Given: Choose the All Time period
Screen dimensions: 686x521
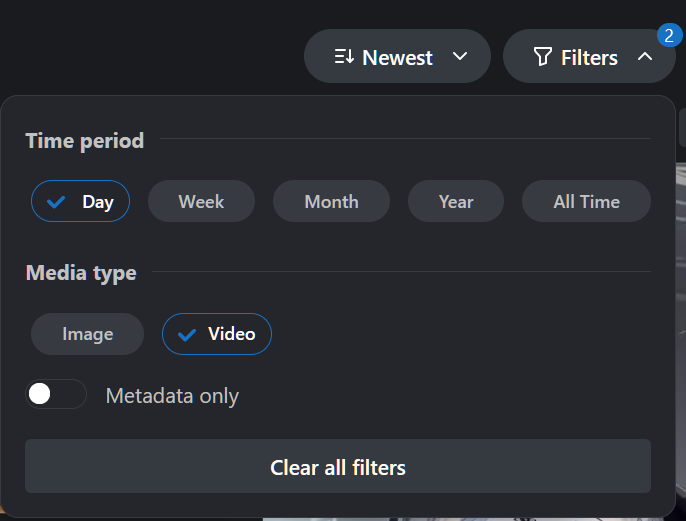Looking at the screenshot, I should coord(586,201).
